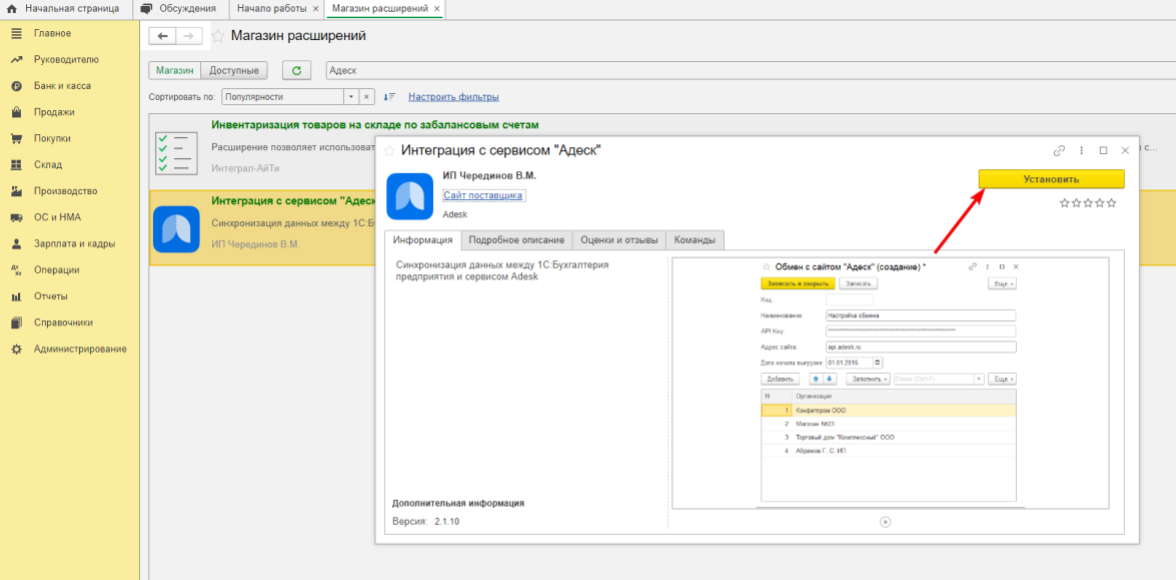Select the Склад section

pos(48,165)
